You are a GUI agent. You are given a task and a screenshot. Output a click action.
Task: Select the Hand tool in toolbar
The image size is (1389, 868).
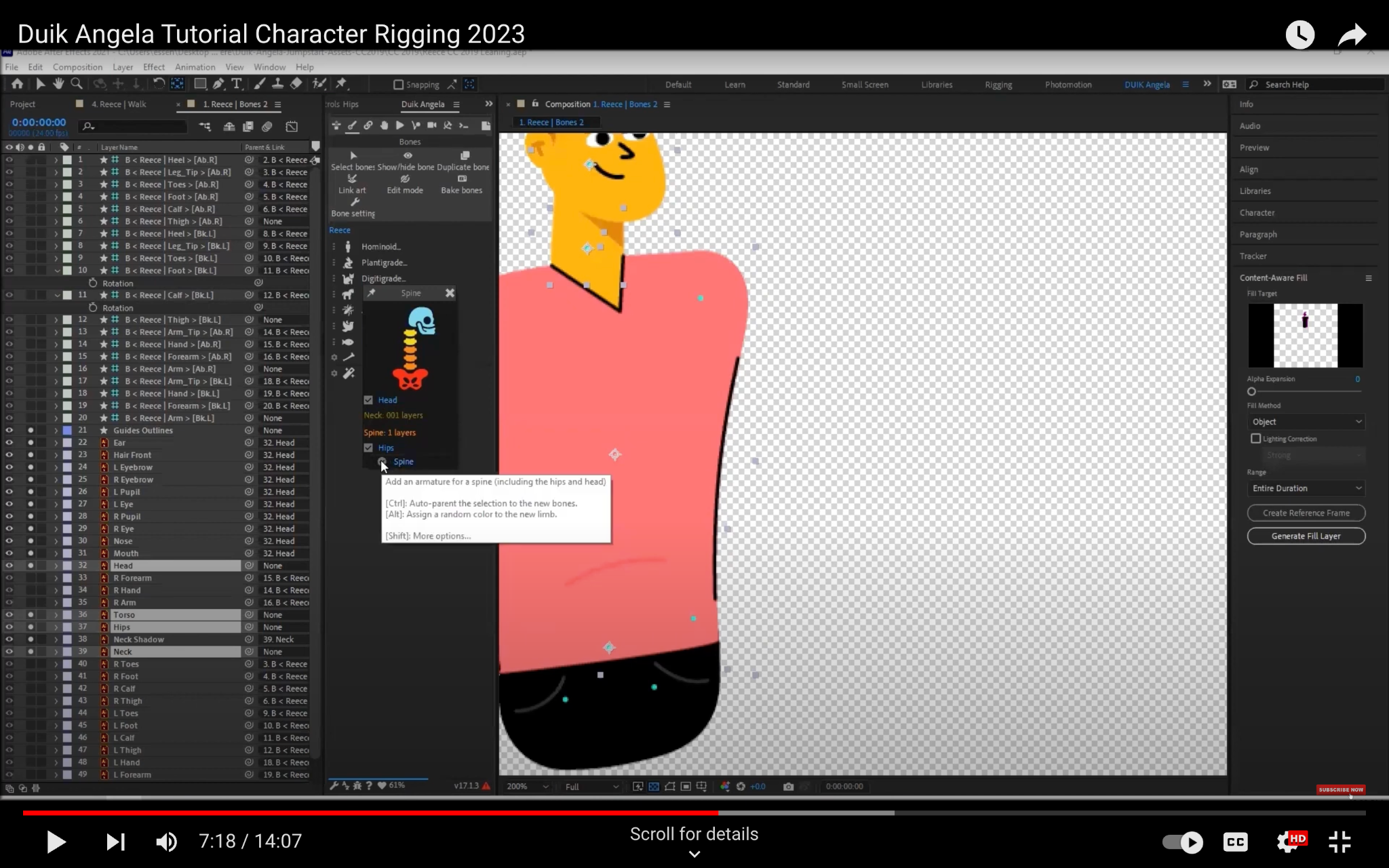point(58,83)
